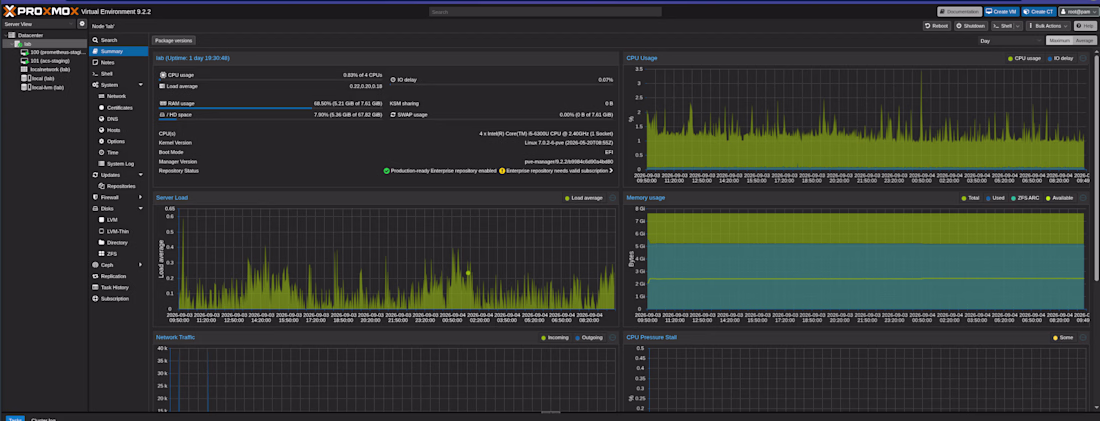Open the Documentation button

pos(960,11)
